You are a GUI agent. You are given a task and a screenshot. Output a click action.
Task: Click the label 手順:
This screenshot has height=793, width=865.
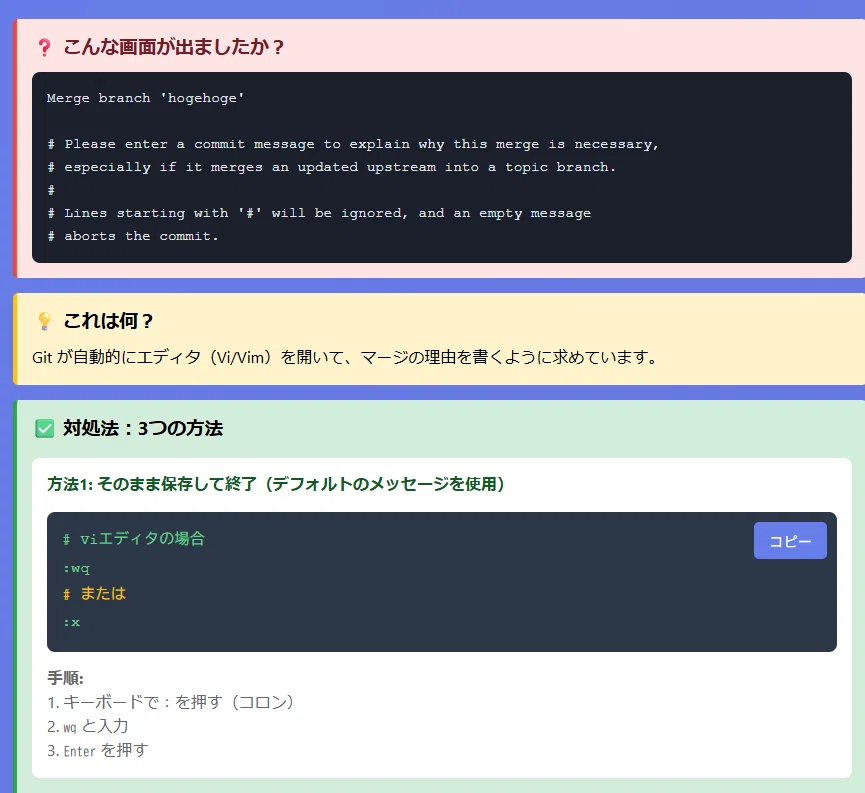[65, 678]
